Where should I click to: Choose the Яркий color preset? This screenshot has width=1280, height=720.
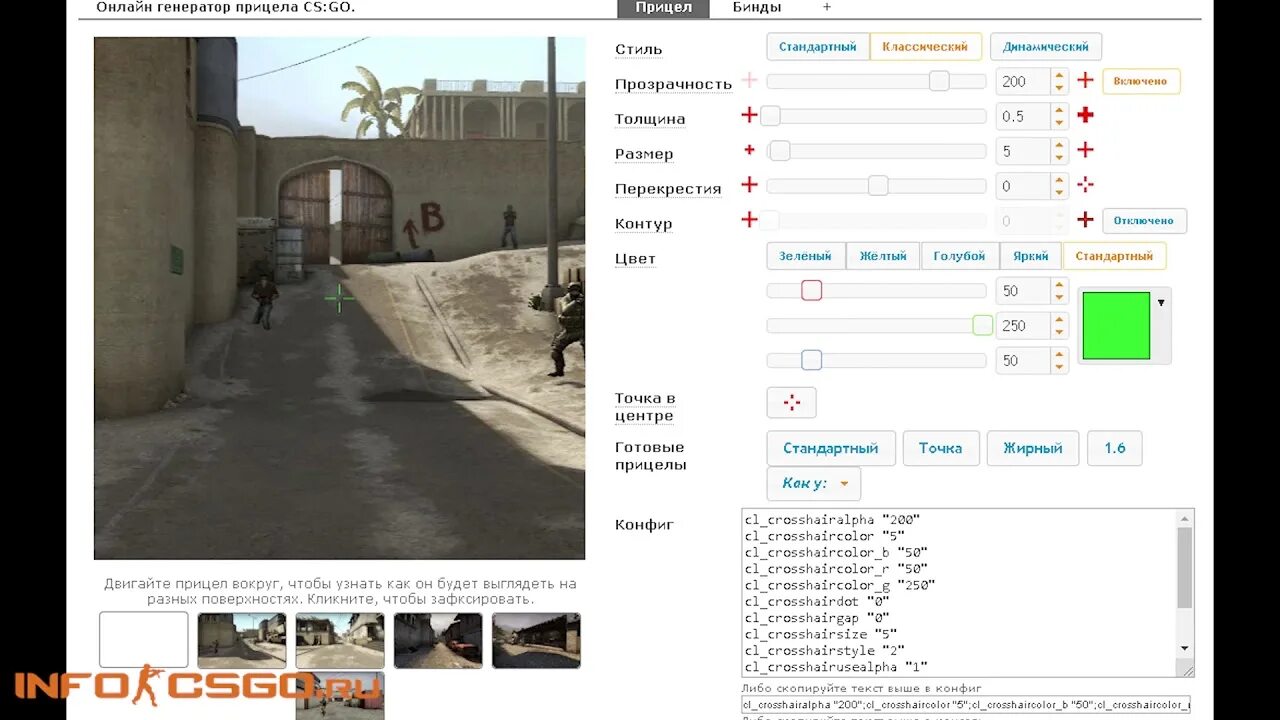pyautogui.click(x=1031, y=256)
